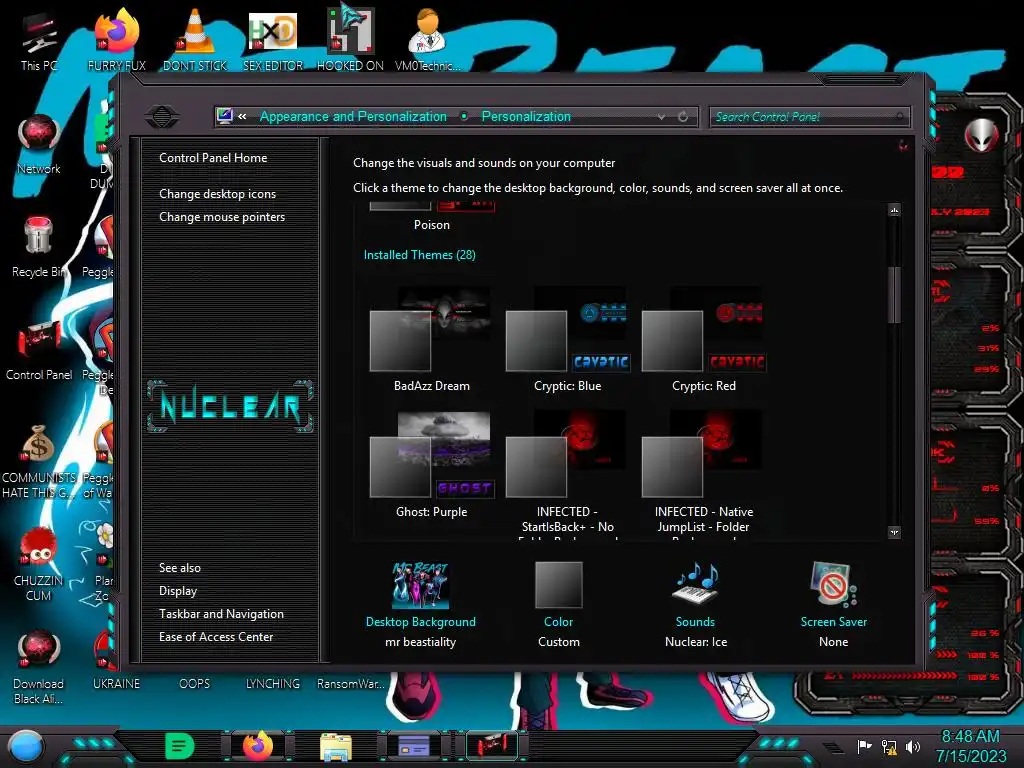Viewport: 1024px width, 768px height.
Task: Open purple window app in taskbar
Action: click(414, 746)
